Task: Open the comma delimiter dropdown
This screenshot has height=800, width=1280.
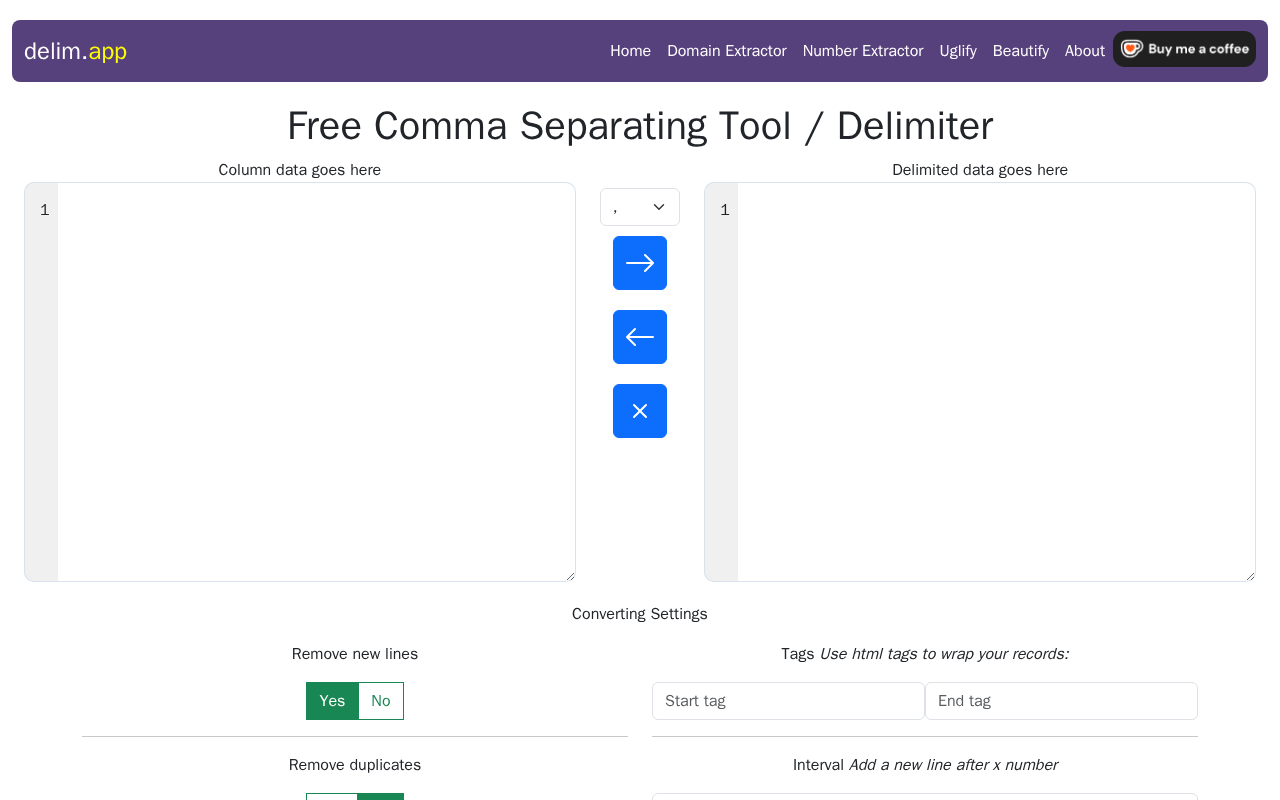Action: pyautogui.click(x=640, y=207)
